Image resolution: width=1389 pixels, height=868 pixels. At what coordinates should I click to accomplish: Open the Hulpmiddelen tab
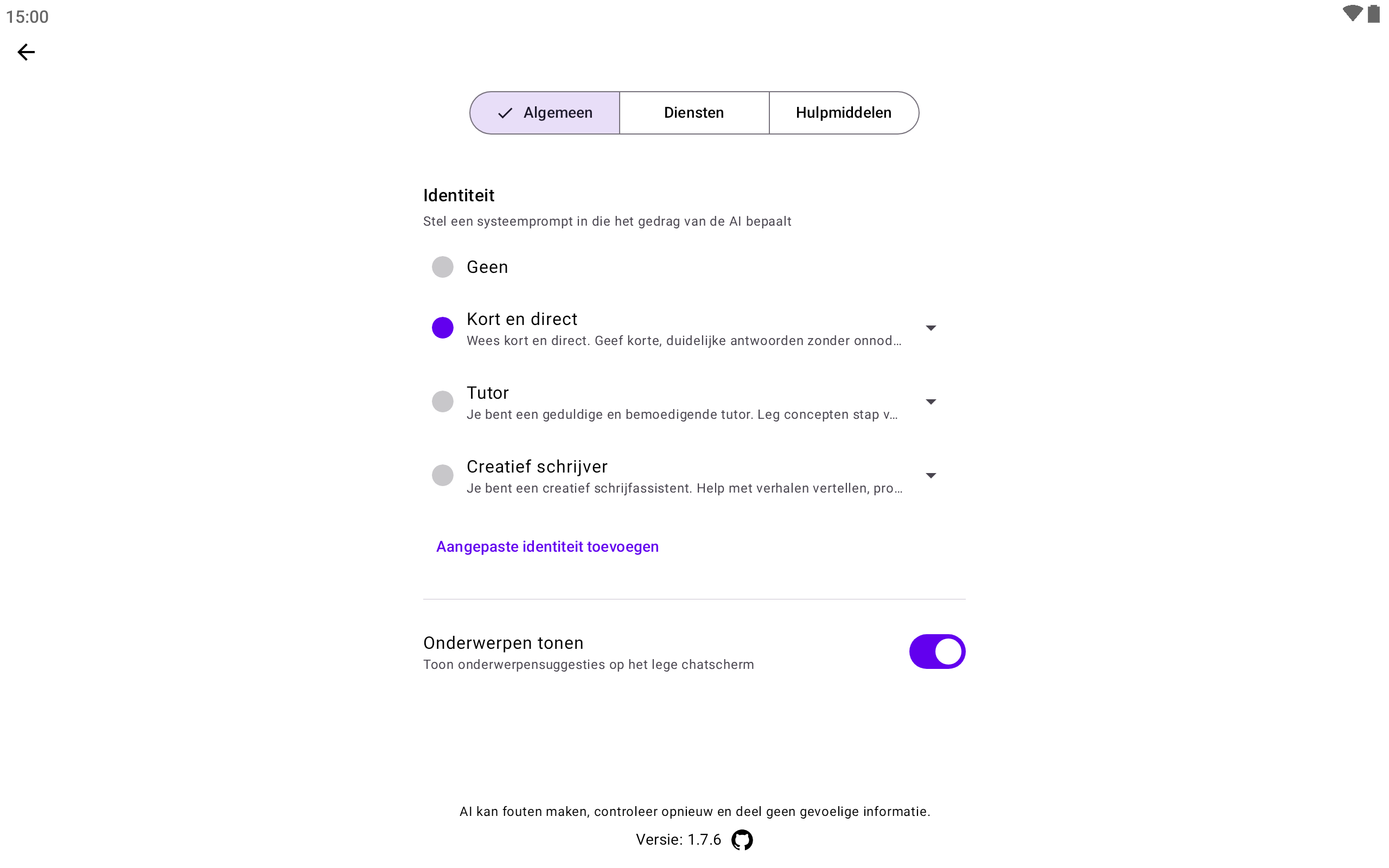coord(843,113)
